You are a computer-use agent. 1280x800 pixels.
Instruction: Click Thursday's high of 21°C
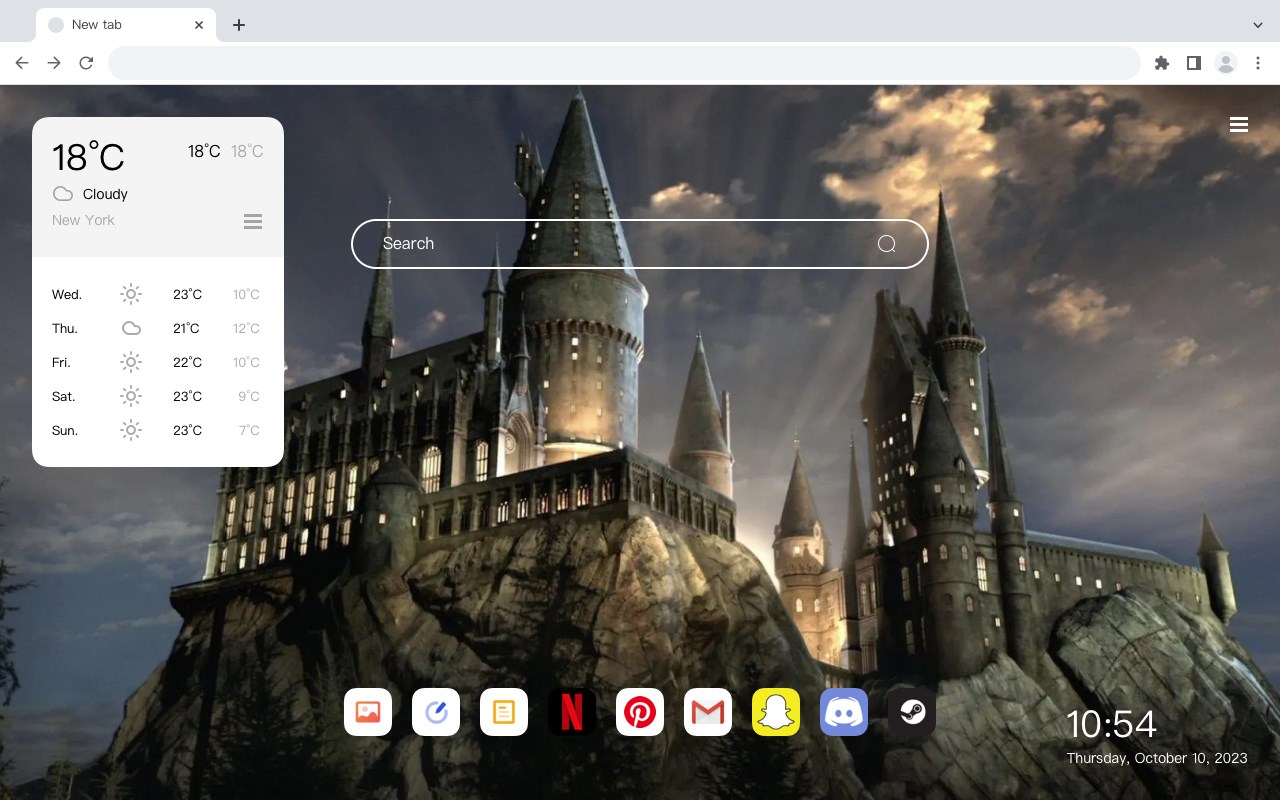click(x=186, y=329)
